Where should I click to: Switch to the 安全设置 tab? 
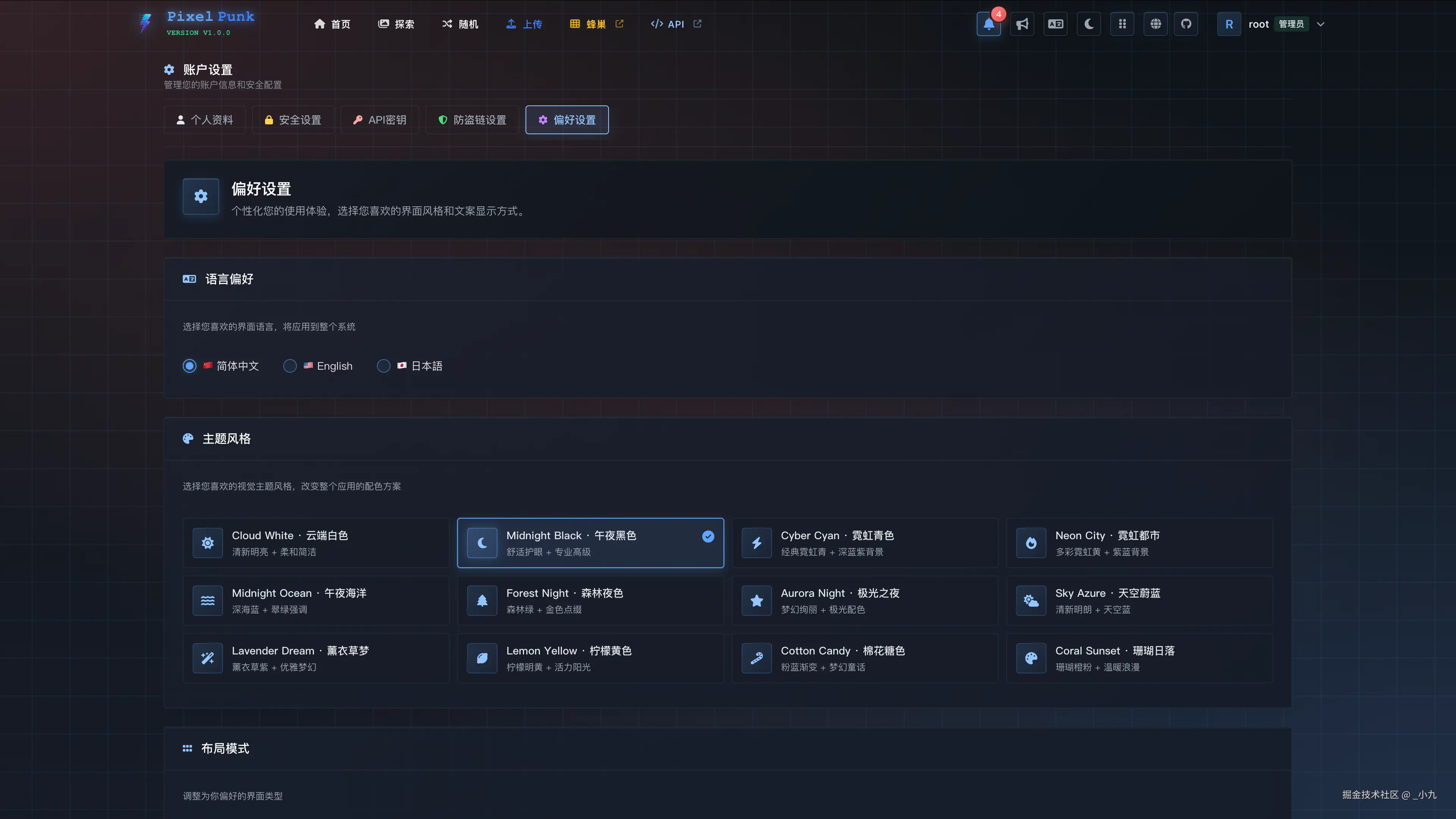(x=293, y=120)
